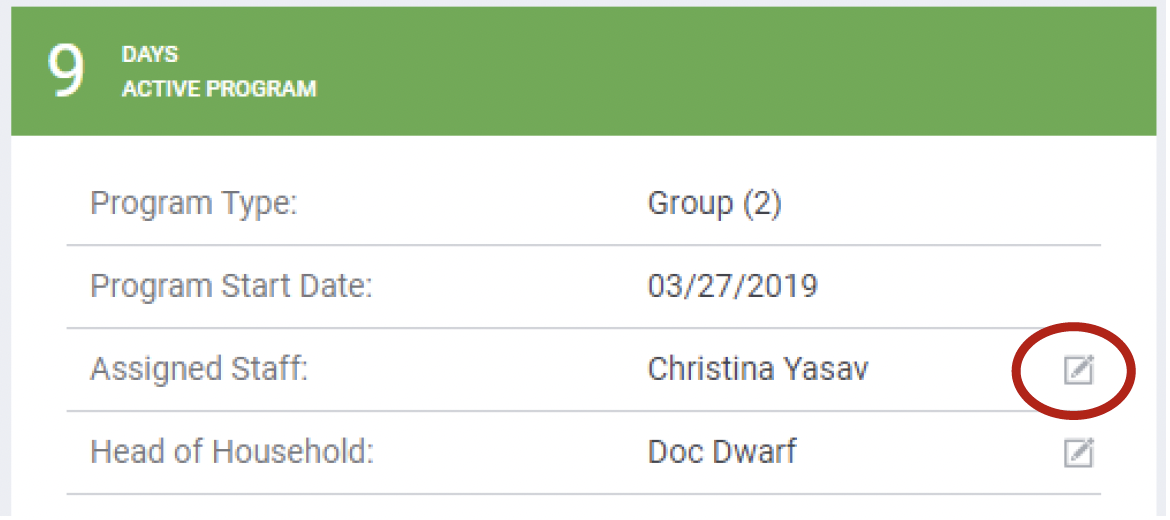Click the Assigned Staff label
The image size is (1170, 520).
[199, 369]
